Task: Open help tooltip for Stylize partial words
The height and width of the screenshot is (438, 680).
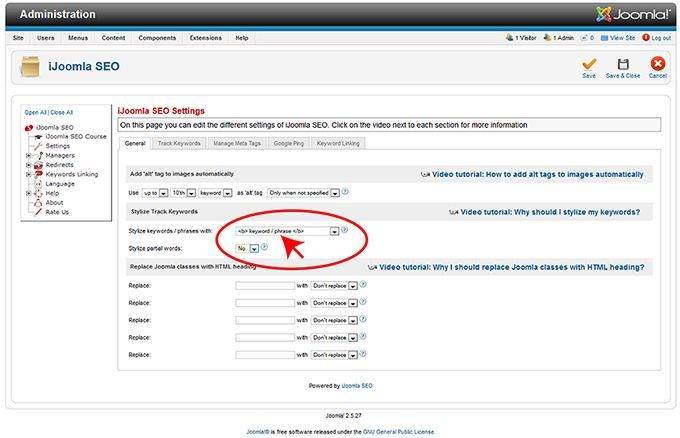Action: [x=264, y=247]
